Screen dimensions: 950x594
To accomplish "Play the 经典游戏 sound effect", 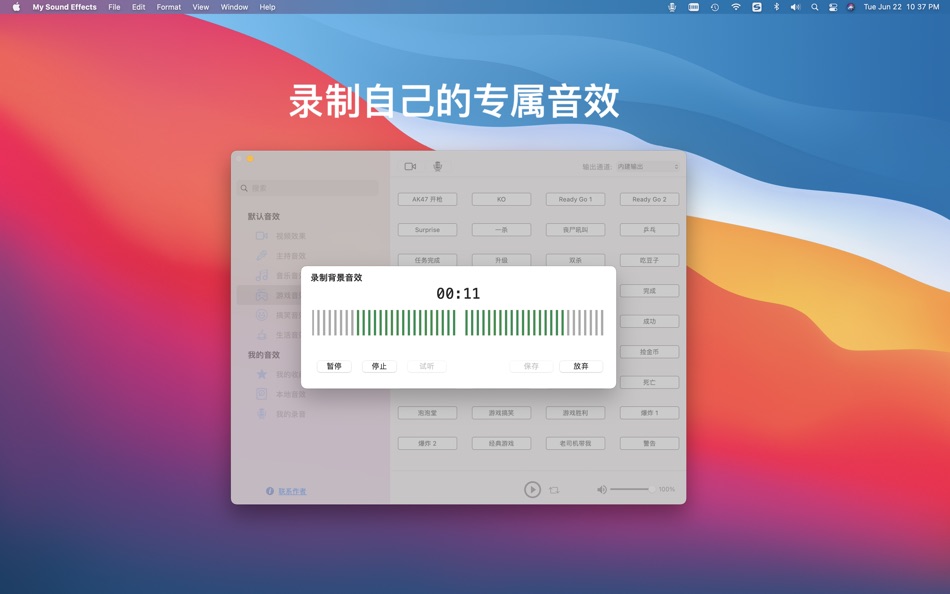I will point(501,443).
